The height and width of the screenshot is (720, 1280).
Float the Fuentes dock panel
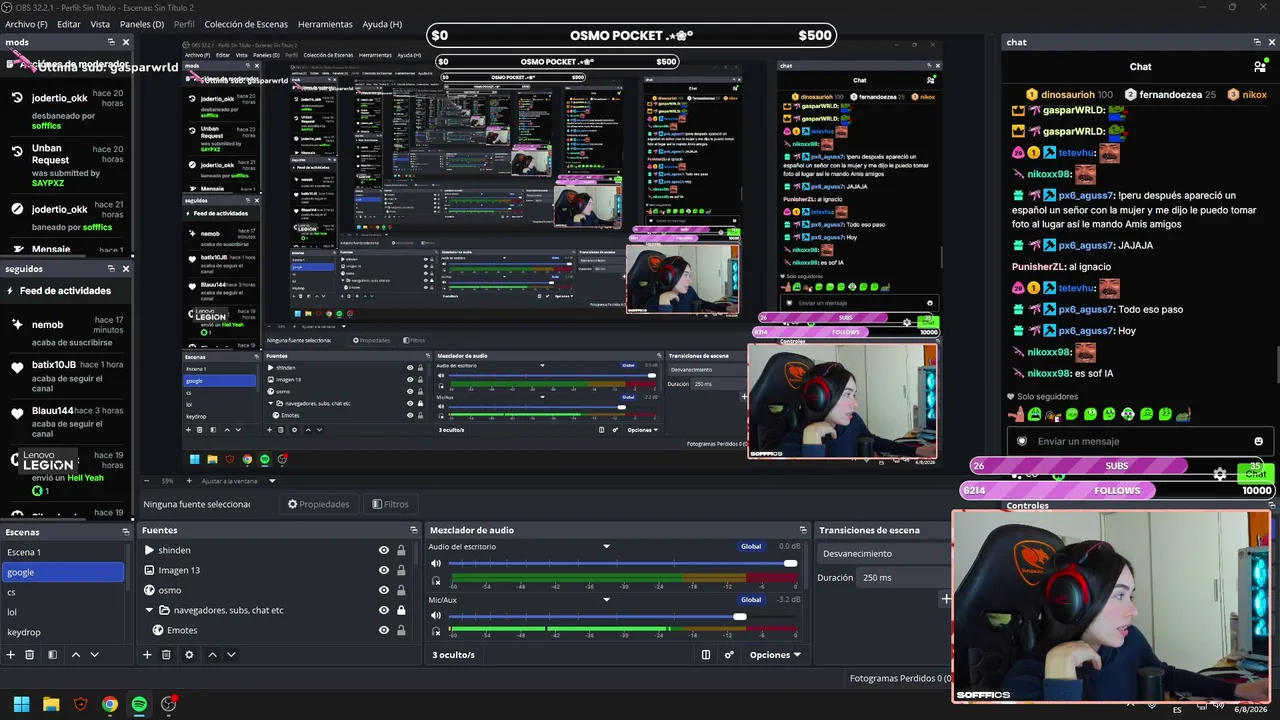(414, 530)
